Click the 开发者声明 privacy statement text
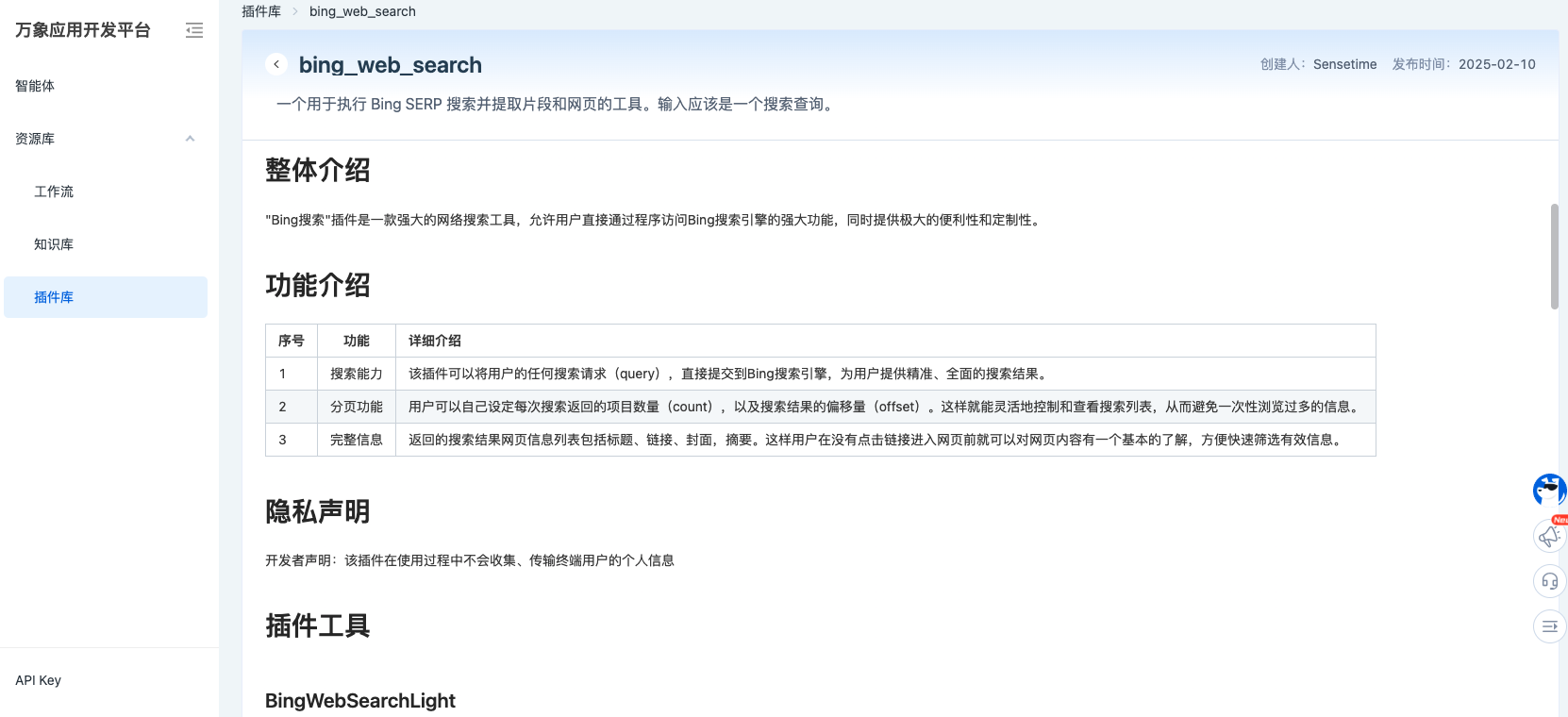 [x=470, y=560]
